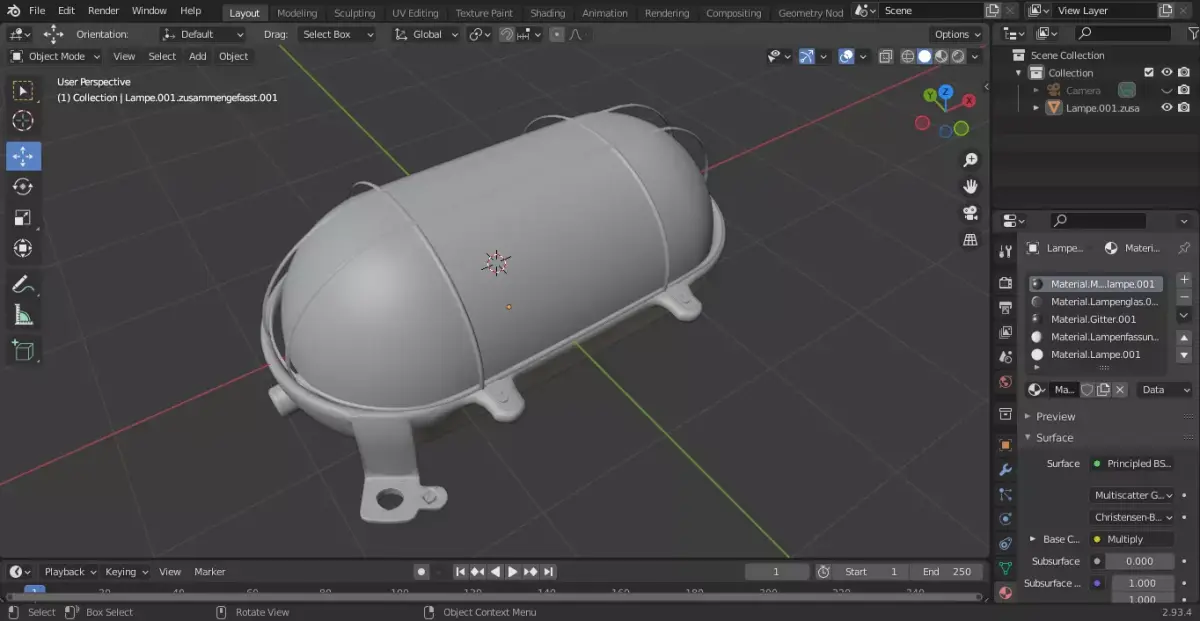The width and height of the screenshot is (1200, 621).
Task: Open Multiscatter GGX distribution dropdown
Action: (1133, 495)
